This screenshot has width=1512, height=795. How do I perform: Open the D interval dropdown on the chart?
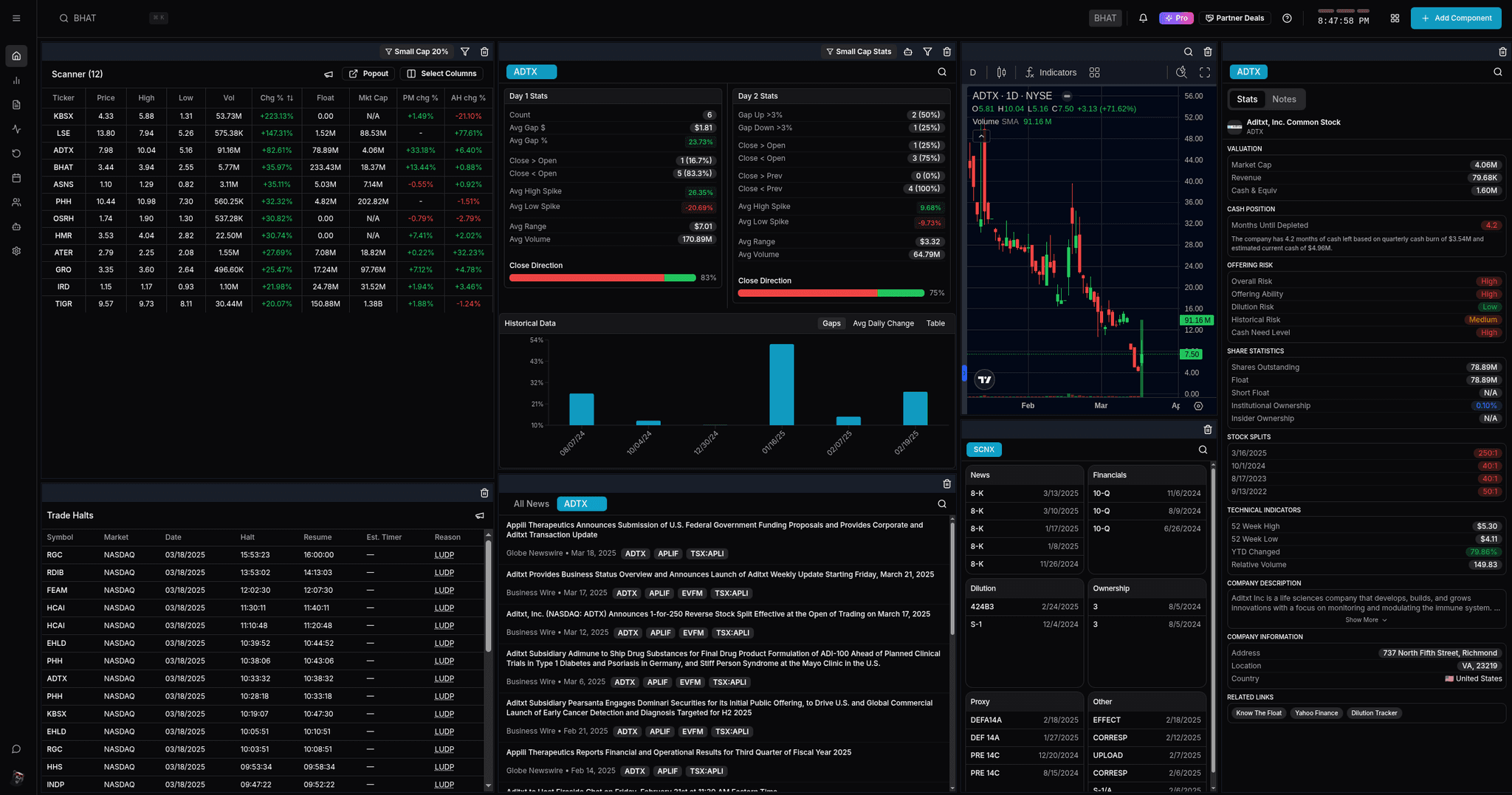pyautogui.click(x=973, y=72)
